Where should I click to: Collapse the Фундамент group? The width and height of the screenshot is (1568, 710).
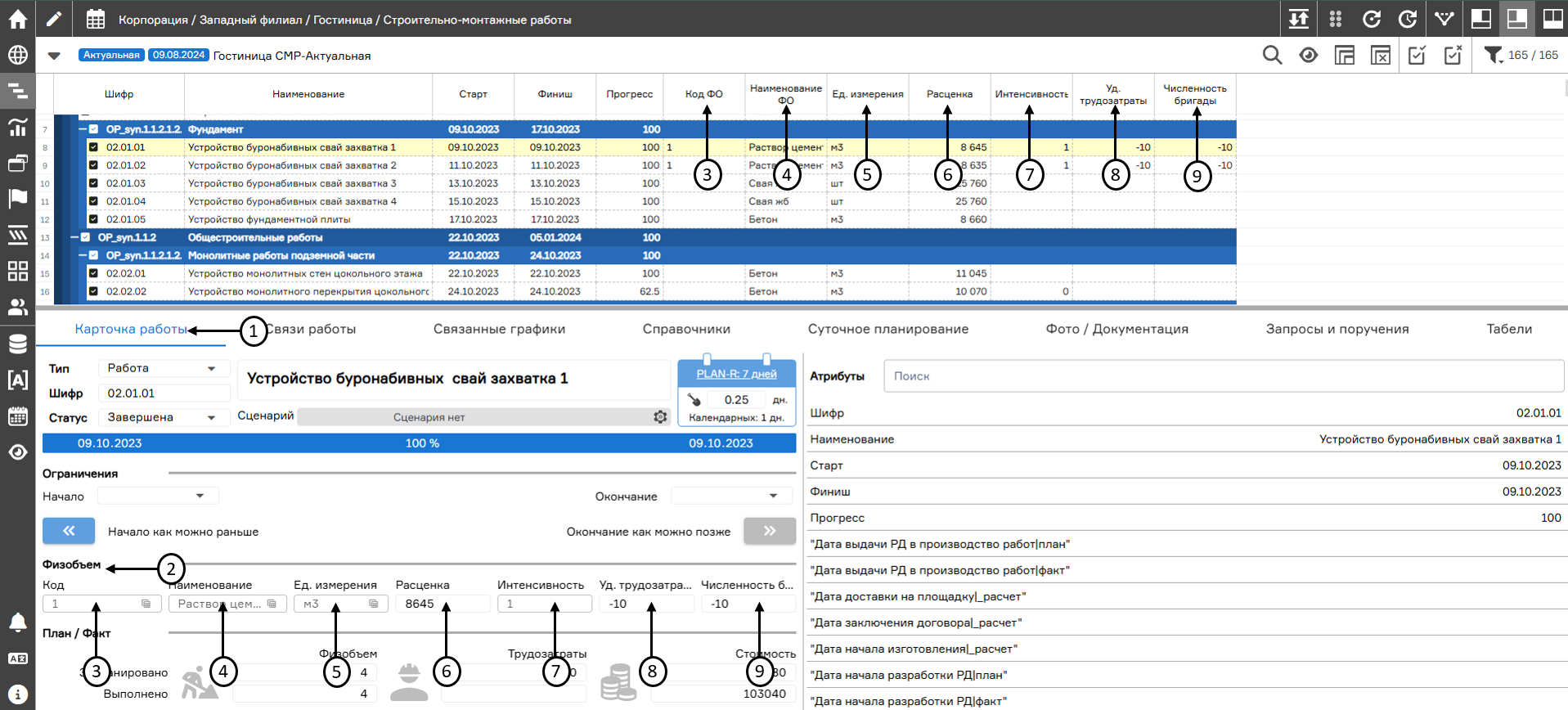pos(83,129)
